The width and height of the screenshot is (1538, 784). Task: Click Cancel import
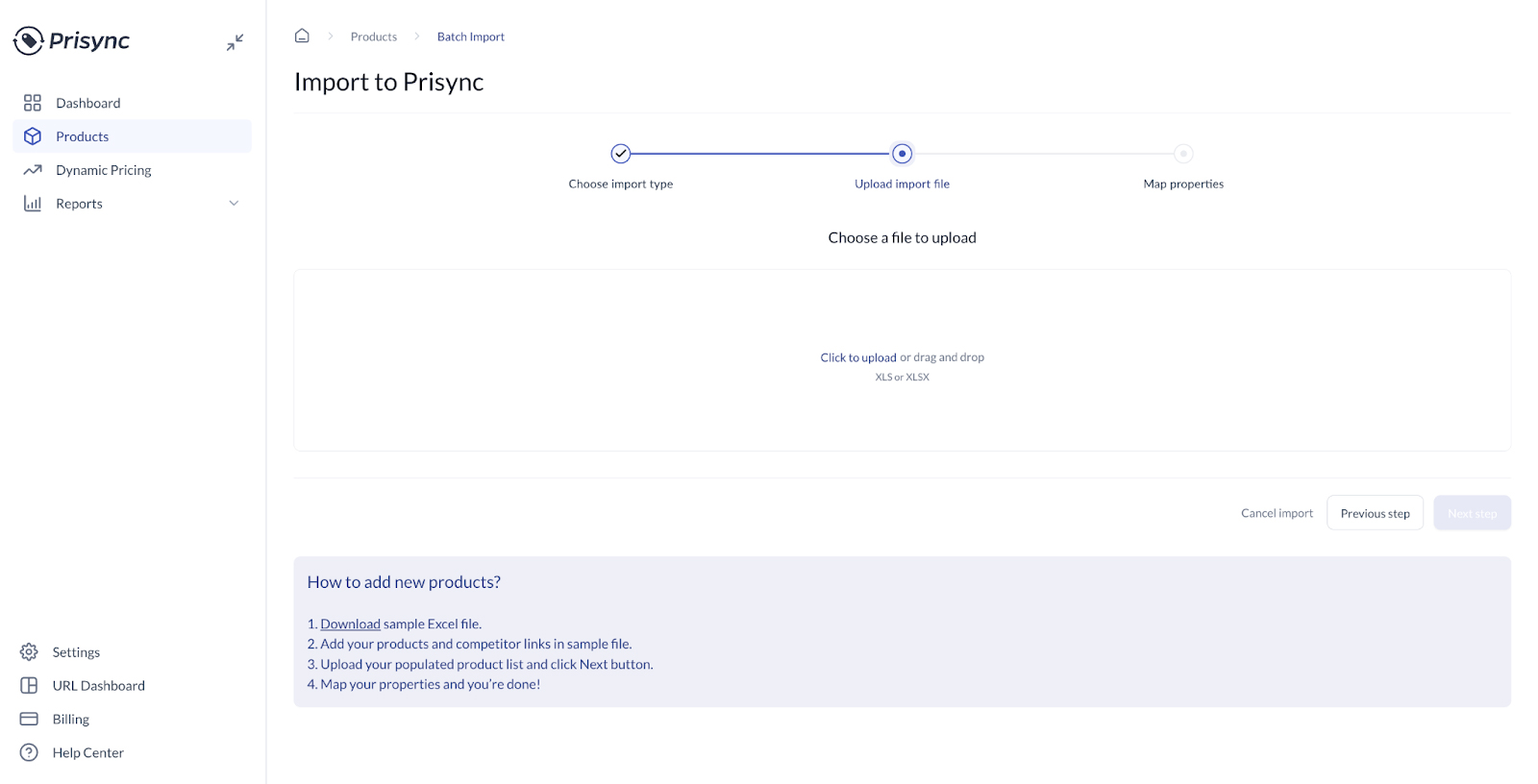(1277, 513)
